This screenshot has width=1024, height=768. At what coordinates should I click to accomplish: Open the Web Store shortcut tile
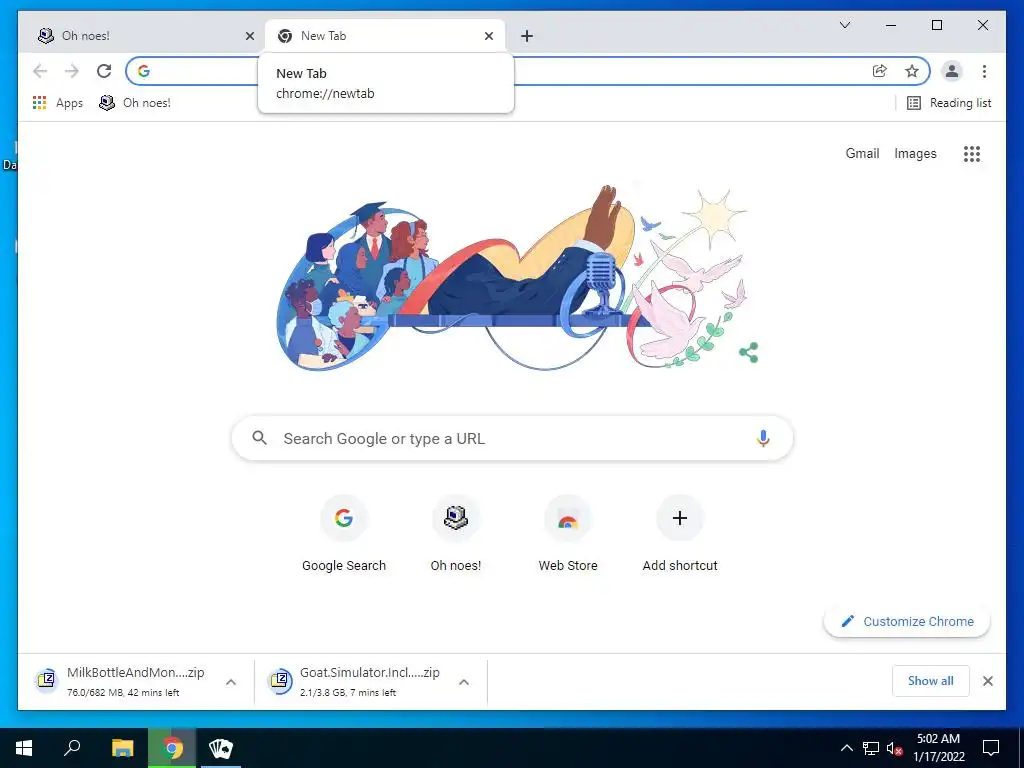click(x=568, y=534)
